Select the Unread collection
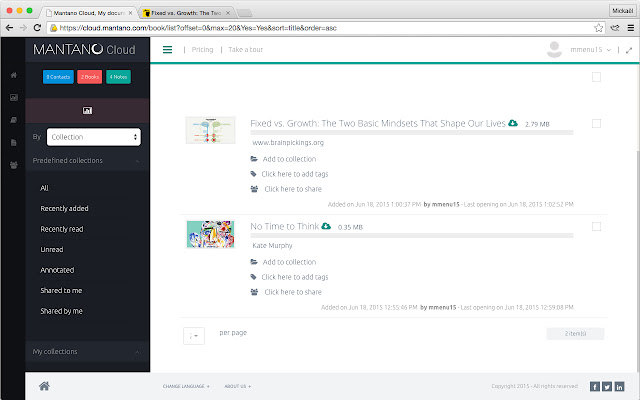 (52, 249)
